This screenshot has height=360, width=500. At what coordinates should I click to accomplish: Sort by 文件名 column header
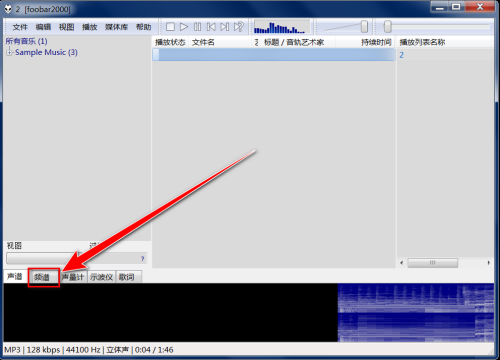tap(220, 42)
